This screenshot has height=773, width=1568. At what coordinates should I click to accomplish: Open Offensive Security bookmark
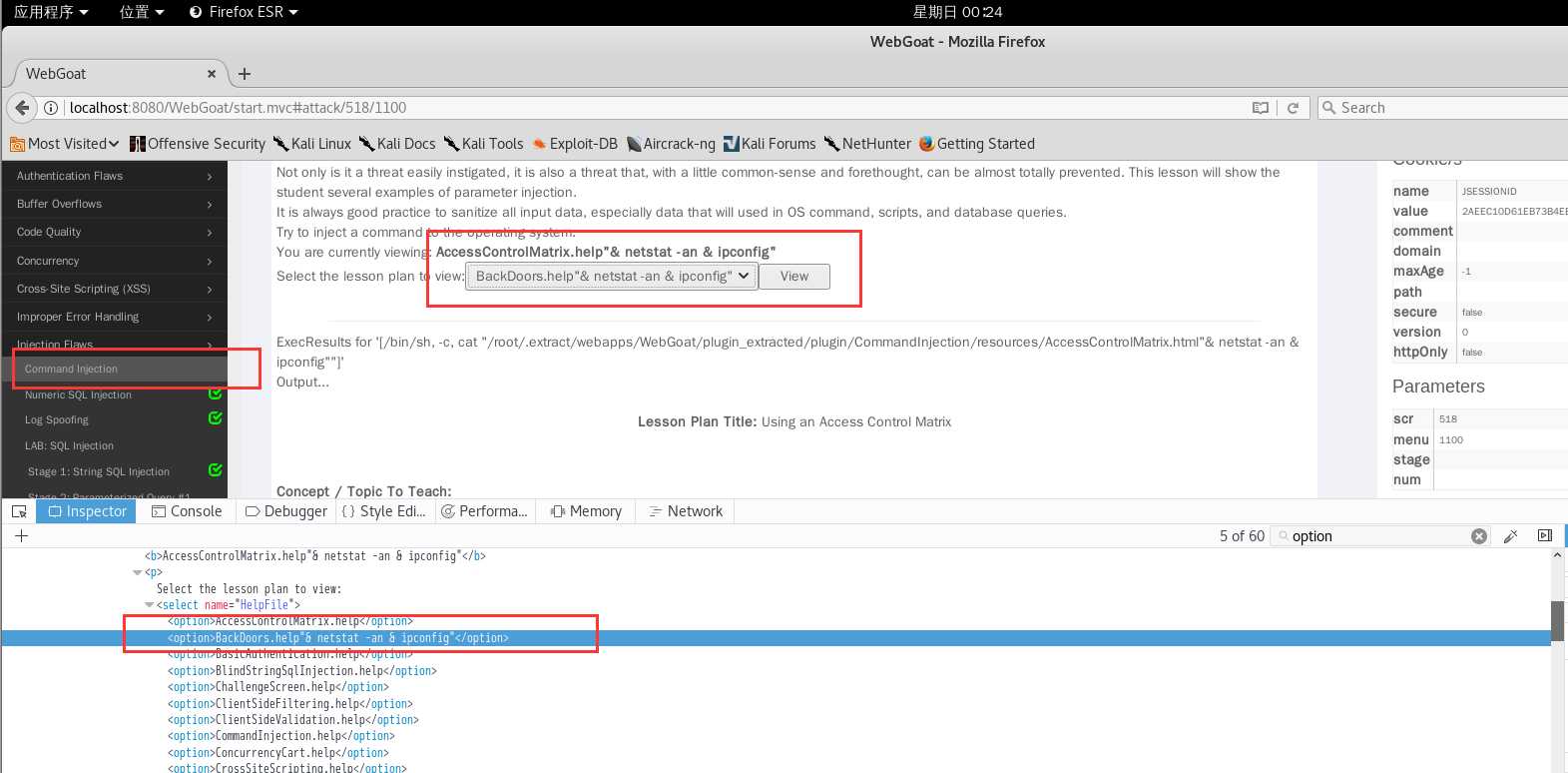198,144
